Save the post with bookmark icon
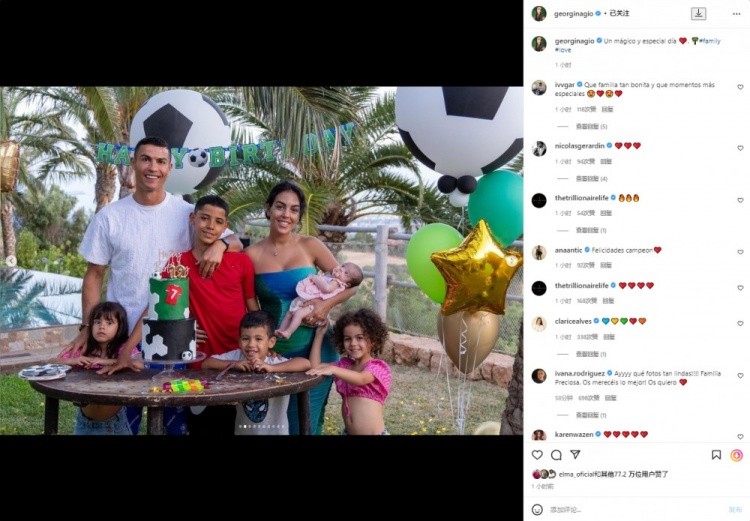 point(716,454)
